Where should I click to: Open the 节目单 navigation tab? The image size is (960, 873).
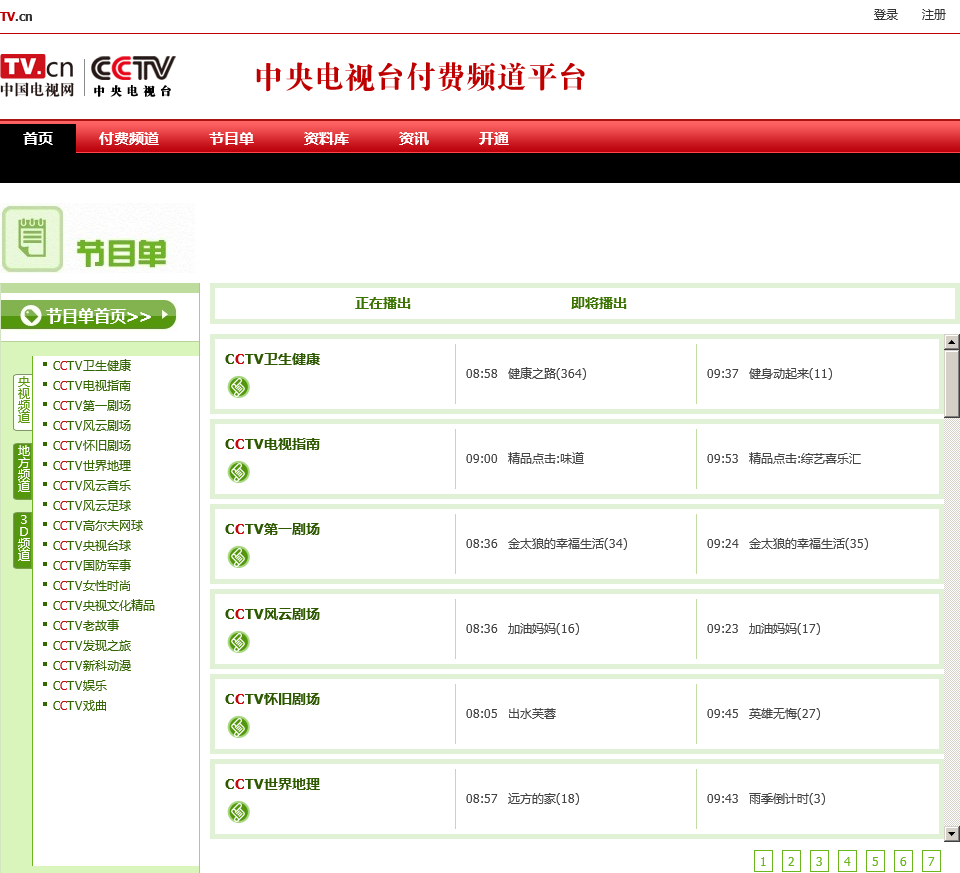231,138
